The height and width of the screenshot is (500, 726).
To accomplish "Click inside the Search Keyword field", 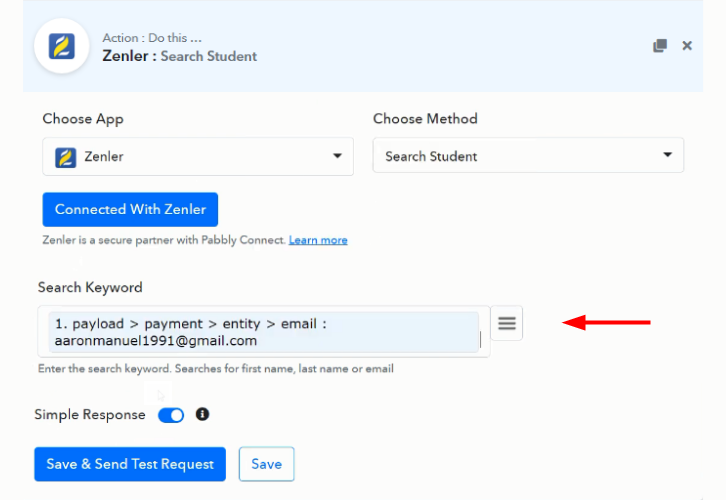I will (x=263, y=331).
